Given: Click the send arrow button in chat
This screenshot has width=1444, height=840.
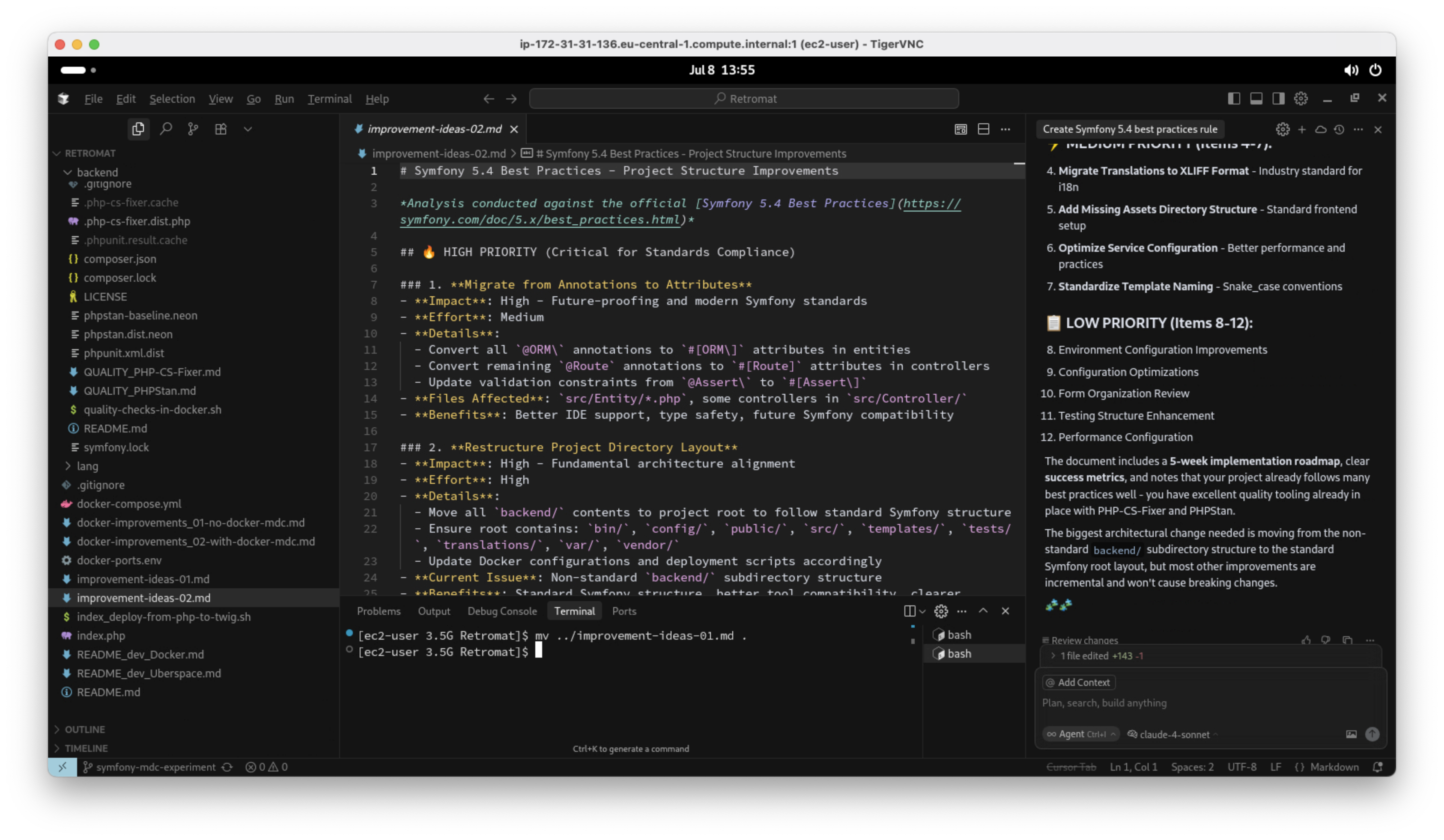Looking at the screenshot, I should pos(1372,734).
